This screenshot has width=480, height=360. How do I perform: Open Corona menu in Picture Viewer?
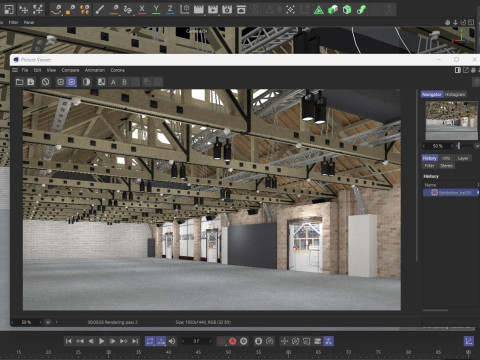tap(117, 70)
